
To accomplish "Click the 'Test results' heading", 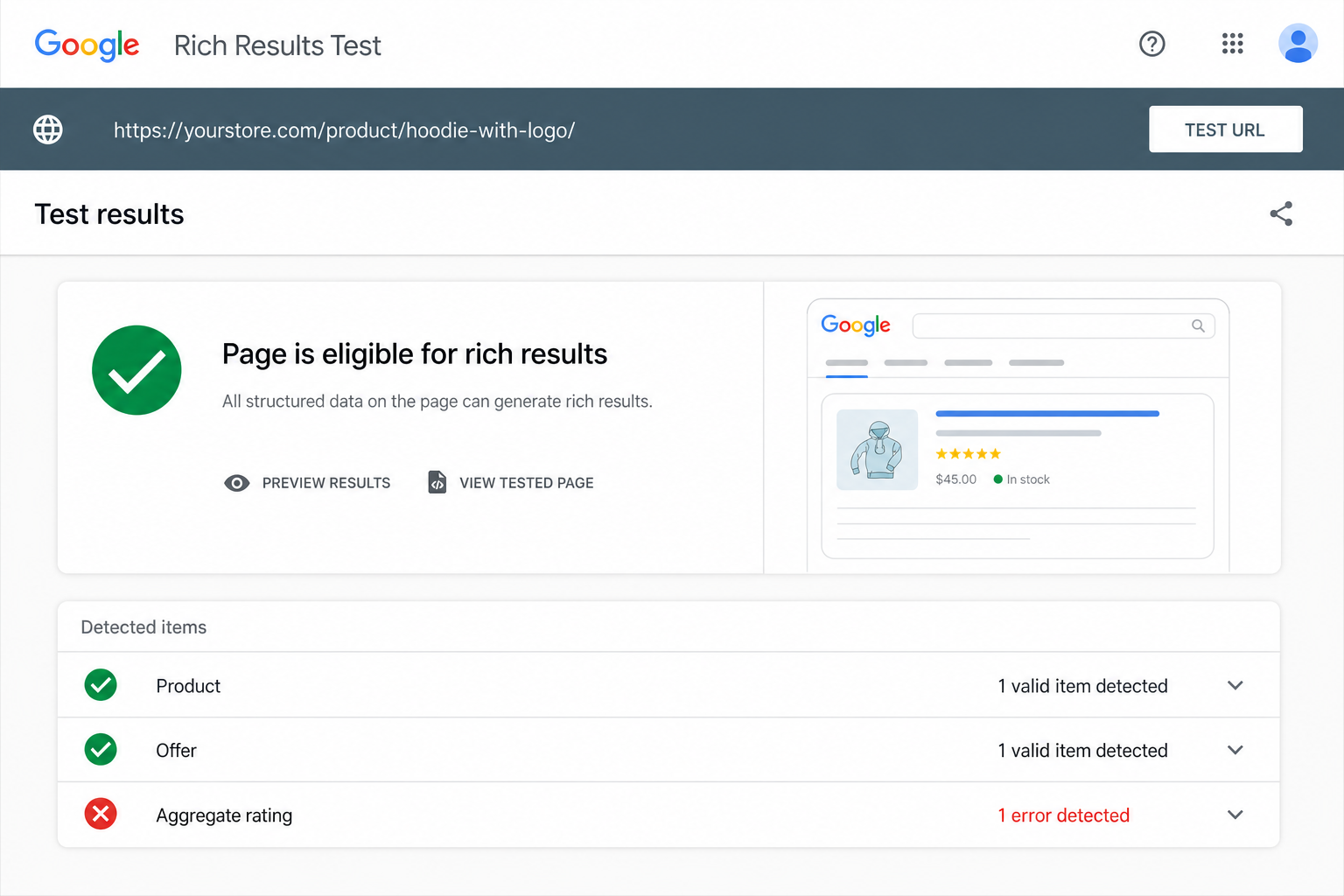I will 109,214.
